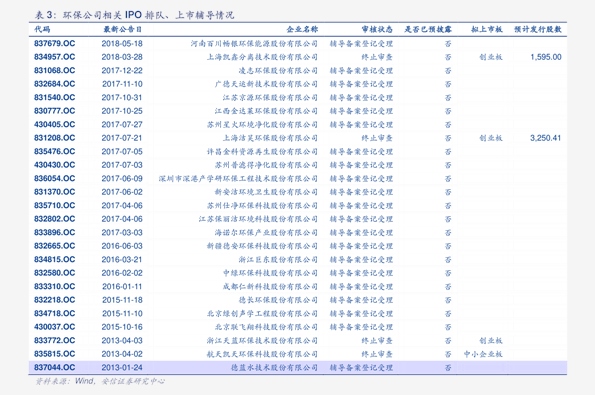The width and height of the screenshot is (595, 395).
Task: Click the 最新公告日 column header
Action: (x=123, y=29)
